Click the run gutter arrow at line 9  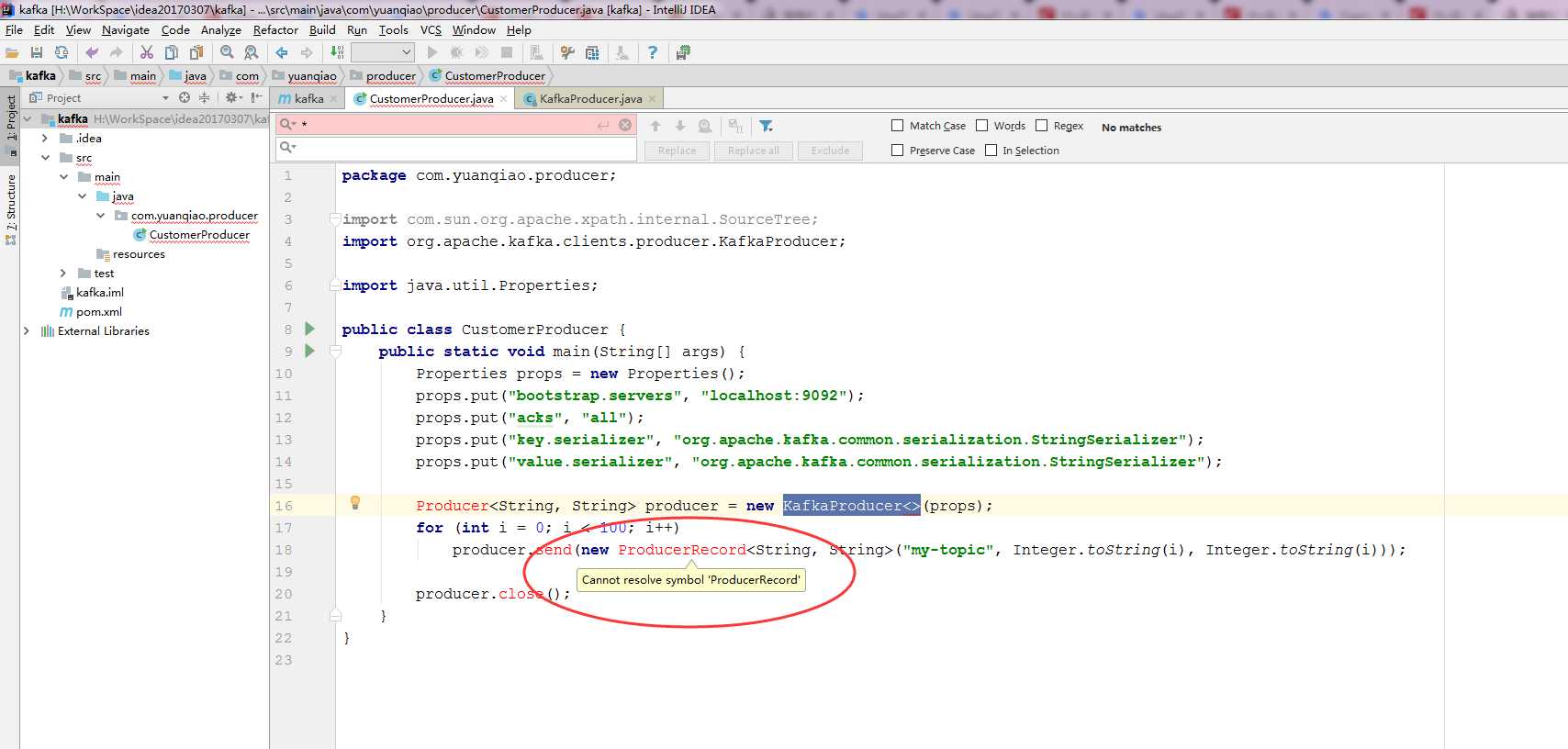click(310, 351)
